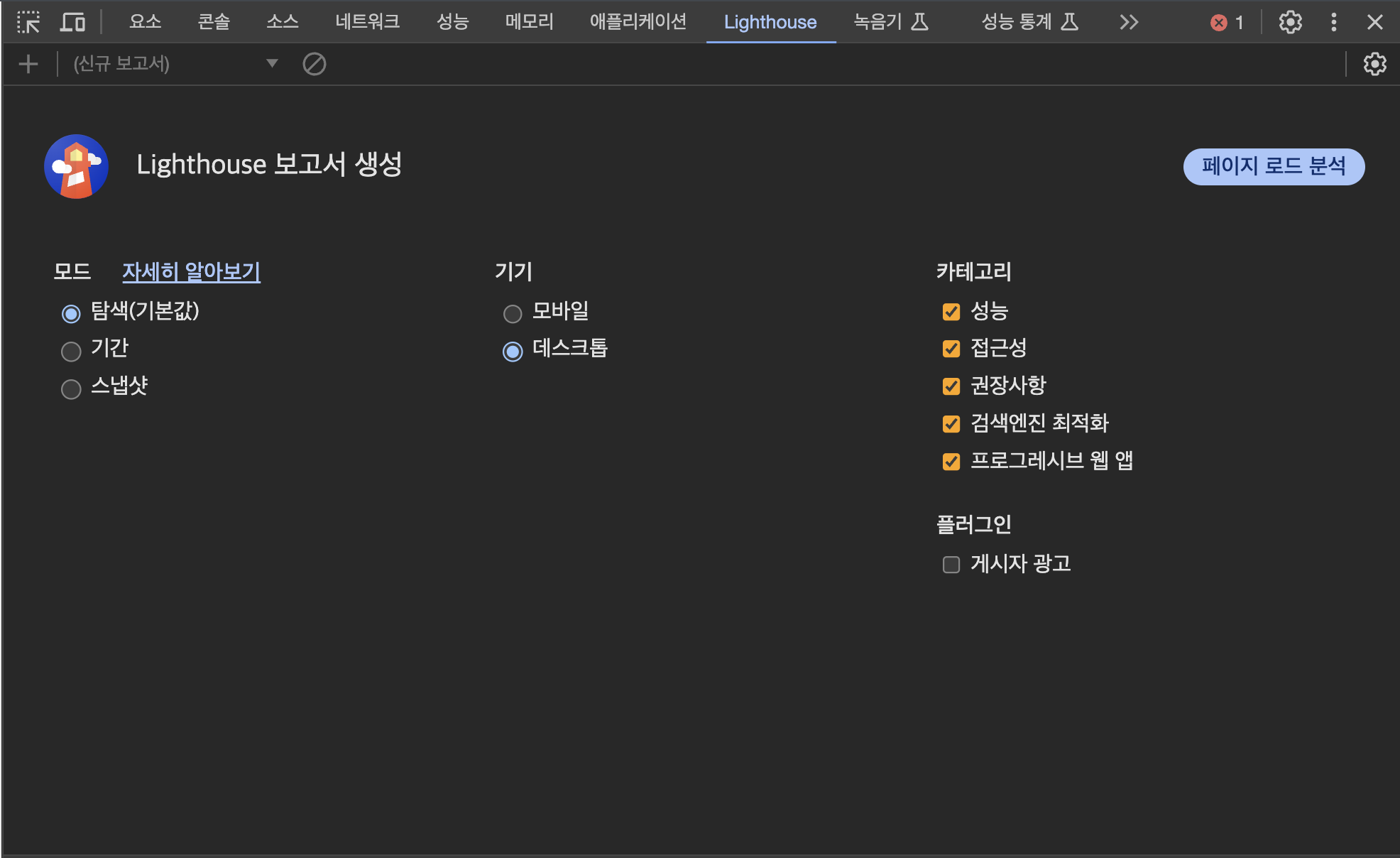1400x858 pixels.
Task: Uncheck the 접근성 category checkbox
Action: (951, 348)
